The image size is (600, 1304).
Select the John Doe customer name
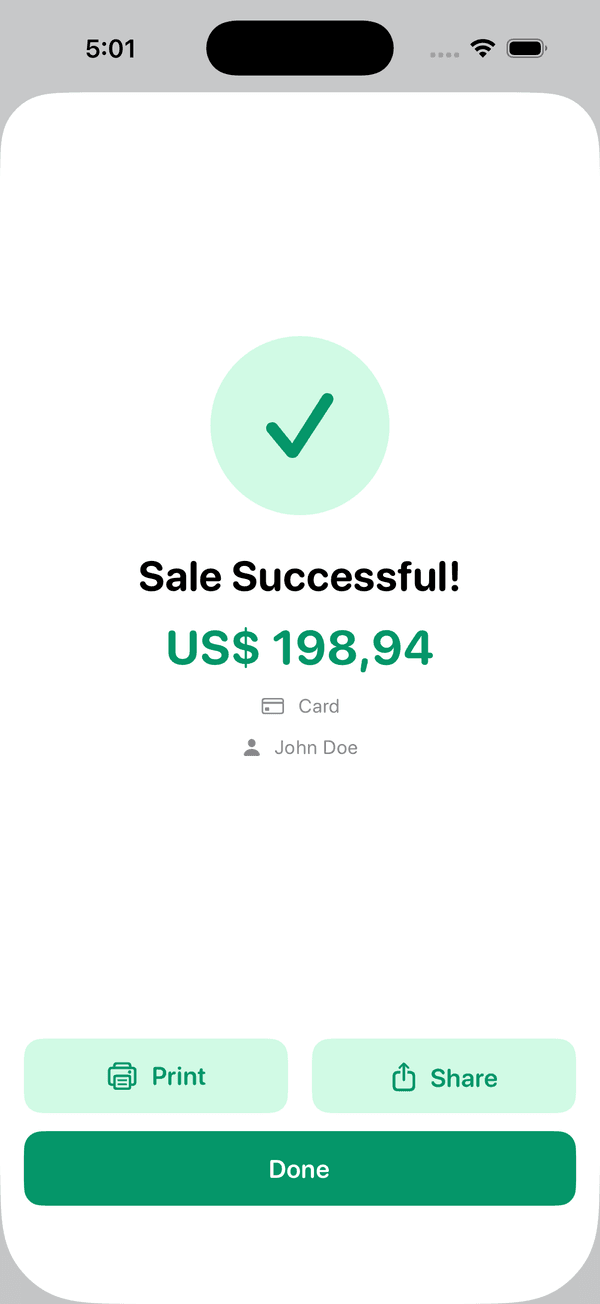316,748
